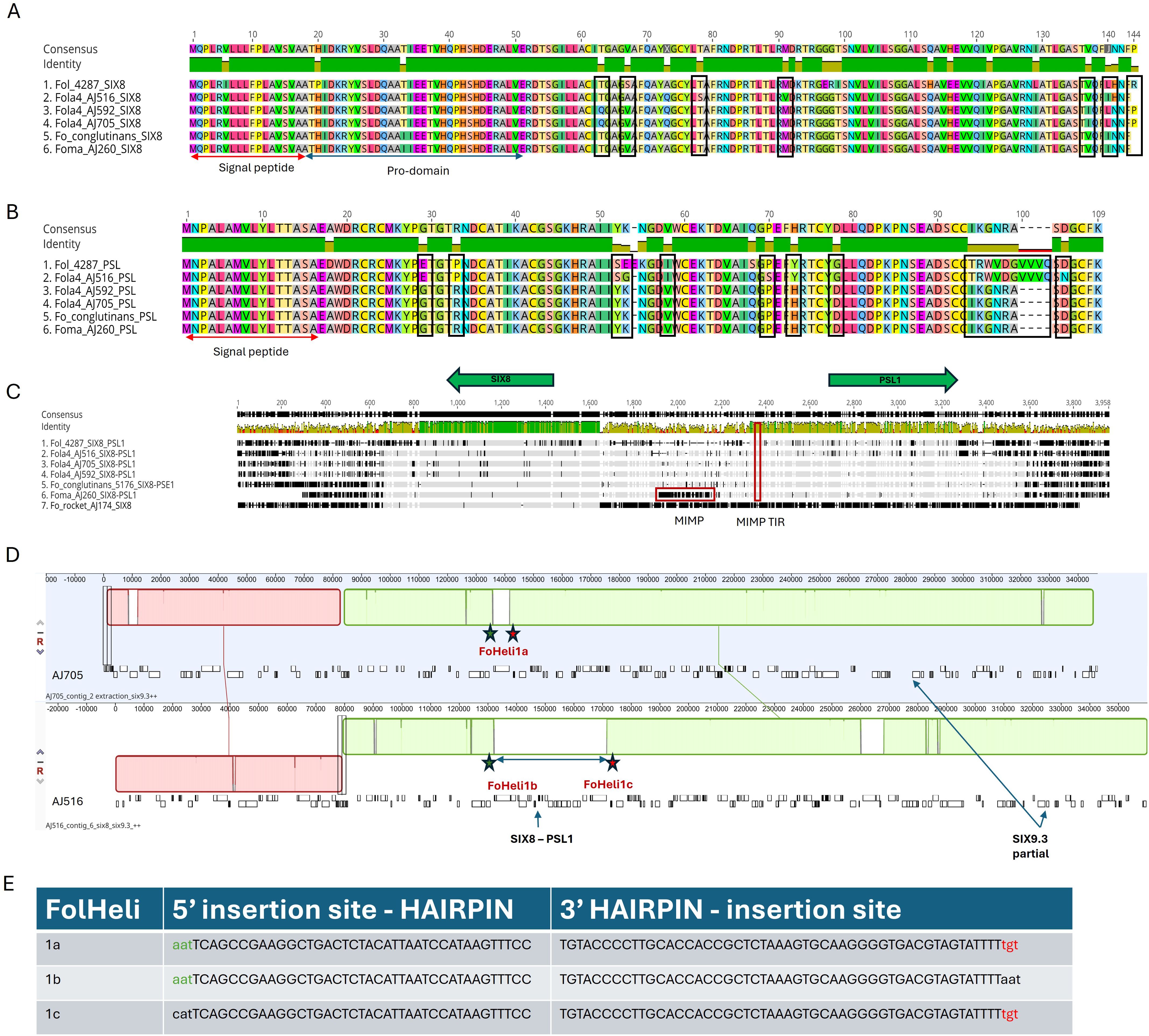Select the FoHeli1a label
Screen dimensions: 1149x1036
tap(503, 651)
